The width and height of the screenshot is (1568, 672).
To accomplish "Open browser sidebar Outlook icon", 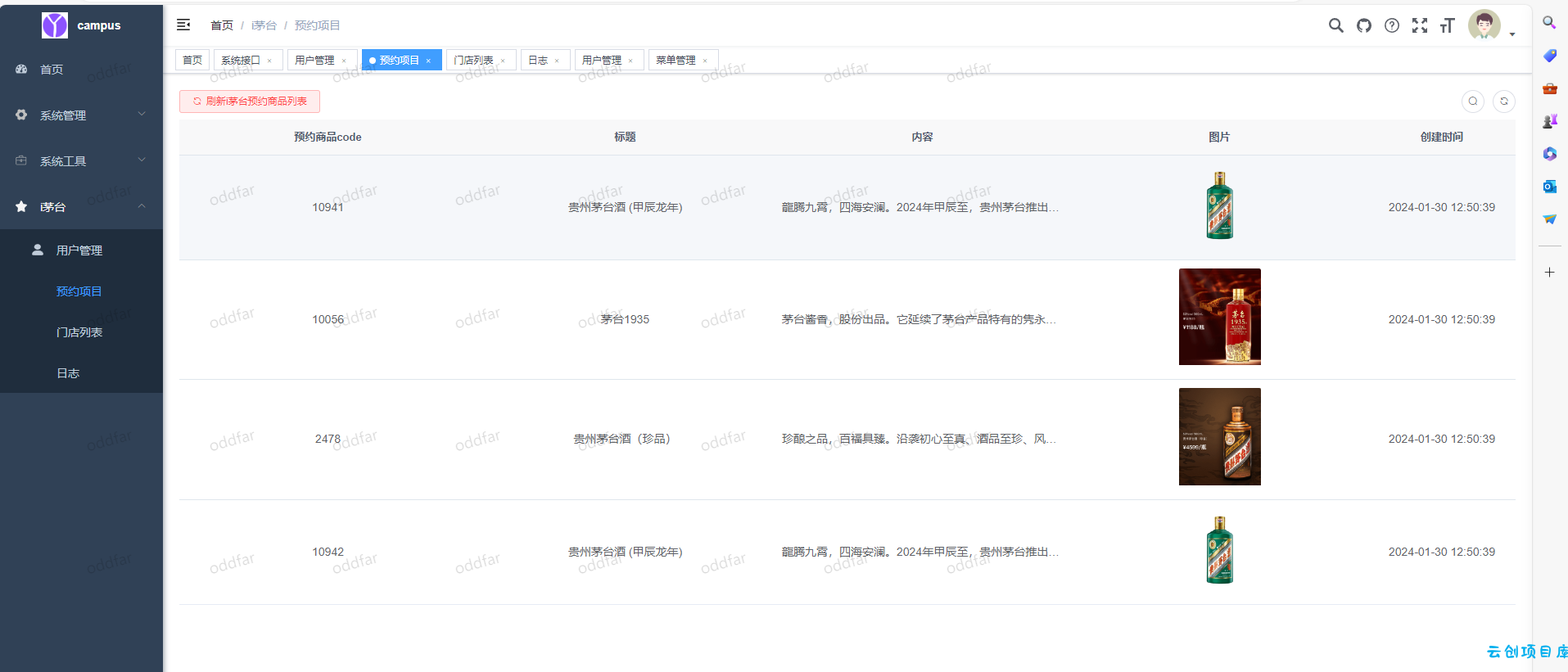I will (x=1549, y=187).
